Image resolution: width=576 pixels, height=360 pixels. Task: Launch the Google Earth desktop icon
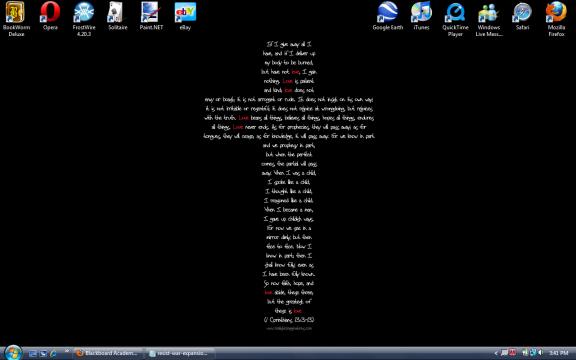pyautogui.click(x=388, y=15)
